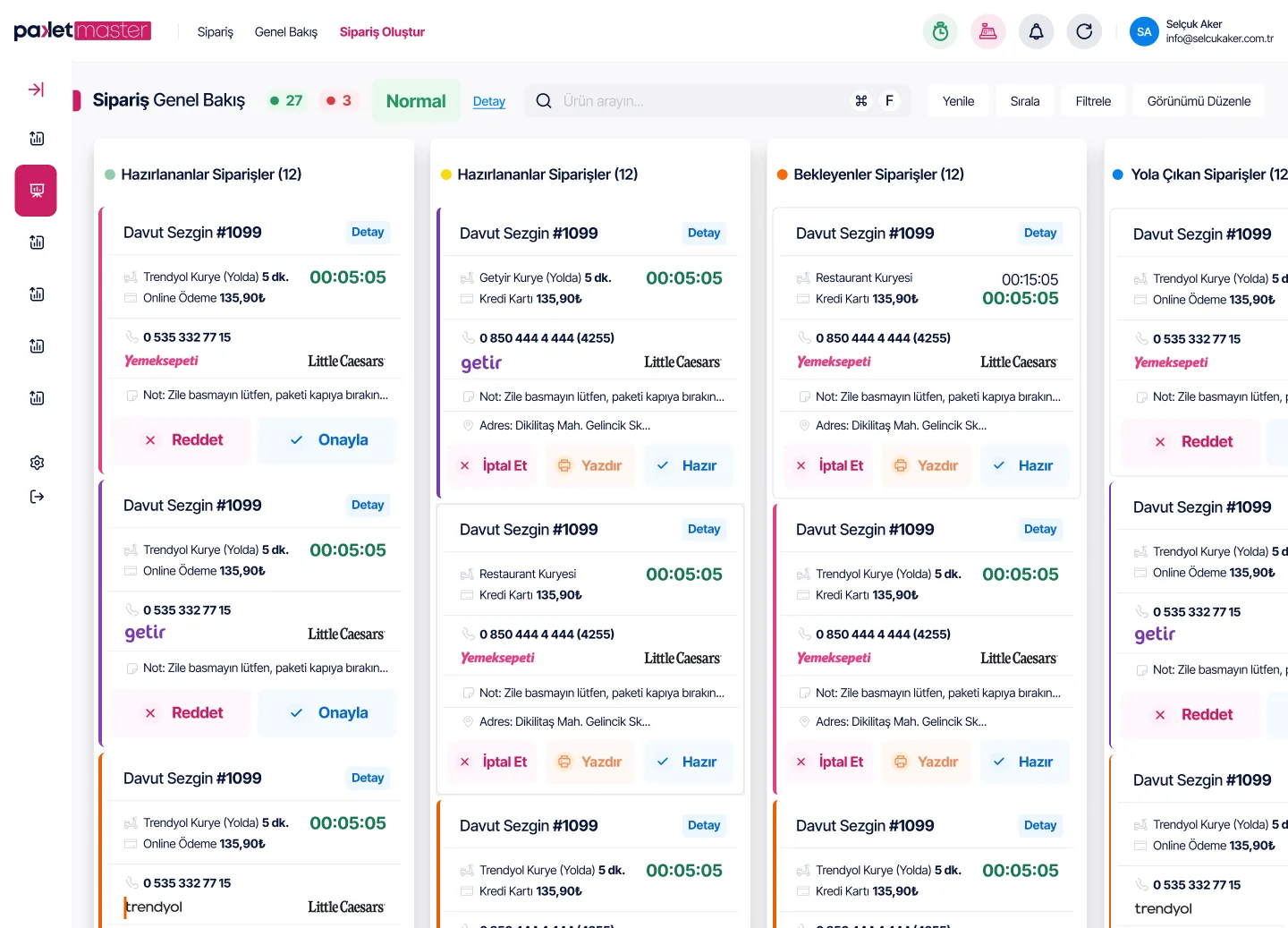This screenshot has width=1288, height=928.
Task: Click Yazdır on the Getir Kurye card
Action: click(590, 465)
